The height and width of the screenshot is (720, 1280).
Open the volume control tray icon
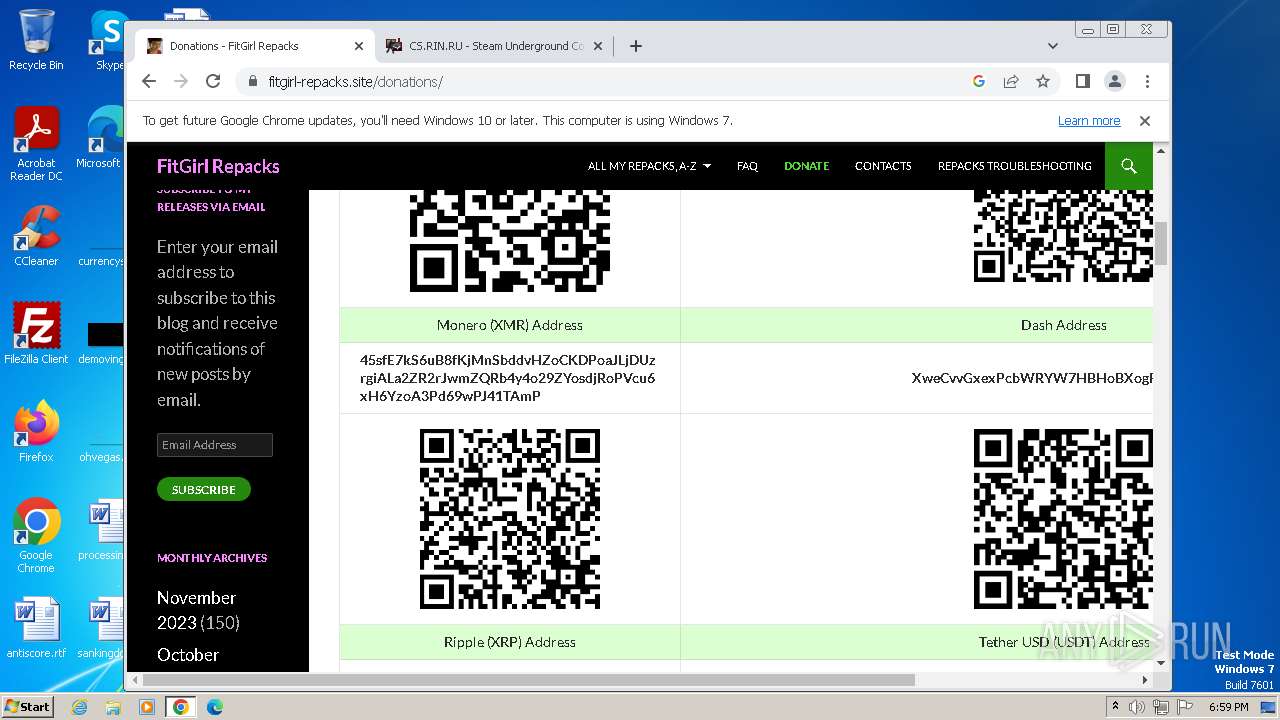(1137, 707)
